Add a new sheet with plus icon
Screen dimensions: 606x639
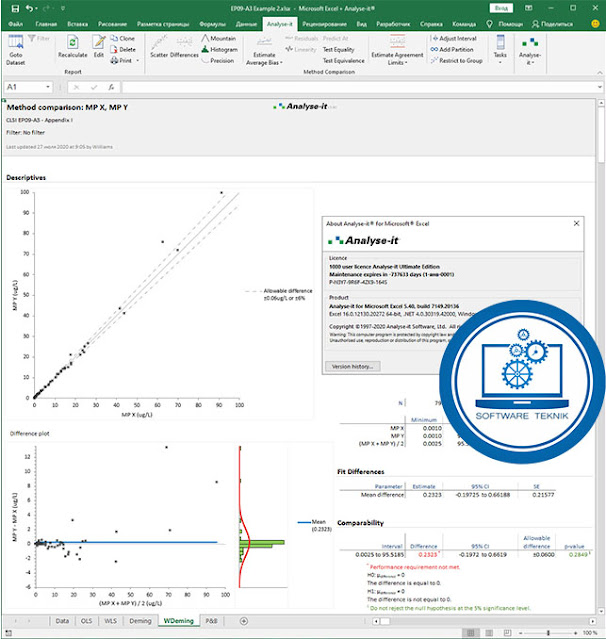244,621
